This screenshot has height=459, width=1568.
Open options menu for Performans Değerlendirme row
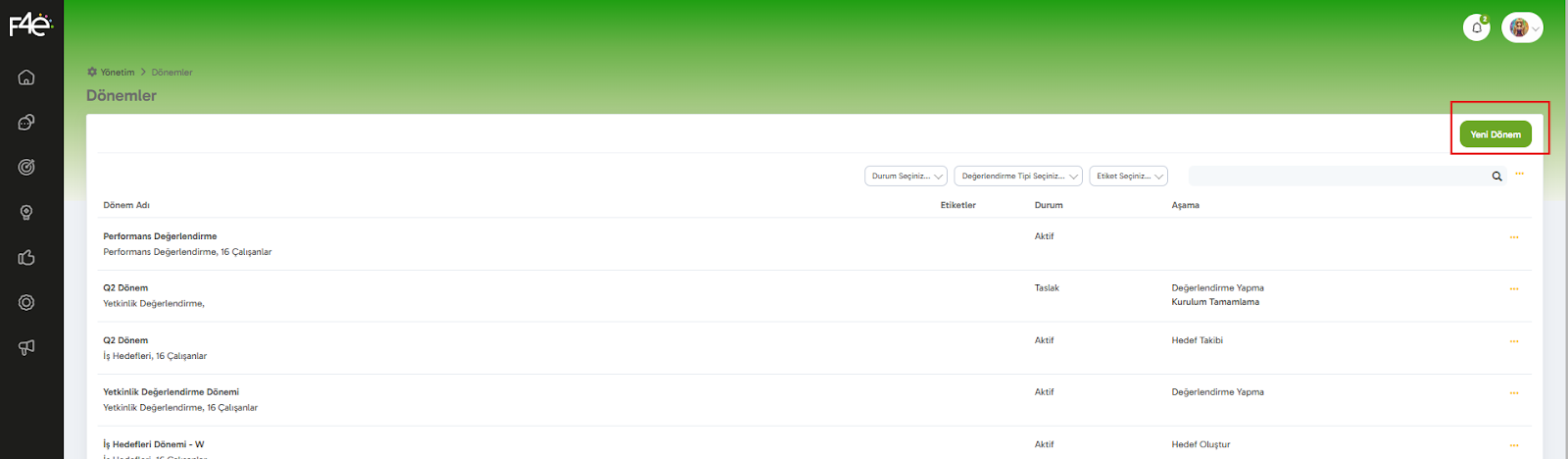coord(1514,237)
